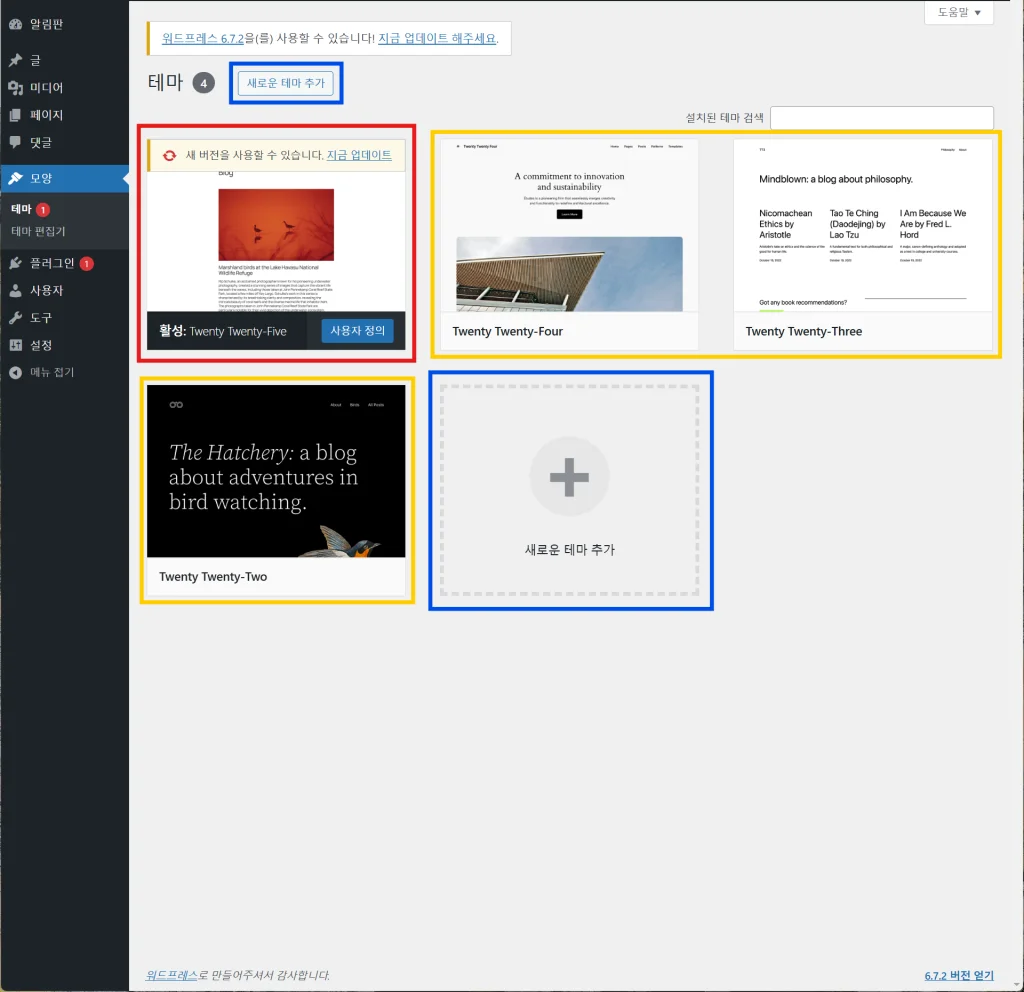Image resolution: width=1024 pixels, height=992 pixels.
Task: Open the 페이지 menu item
Action: (64, 115)
